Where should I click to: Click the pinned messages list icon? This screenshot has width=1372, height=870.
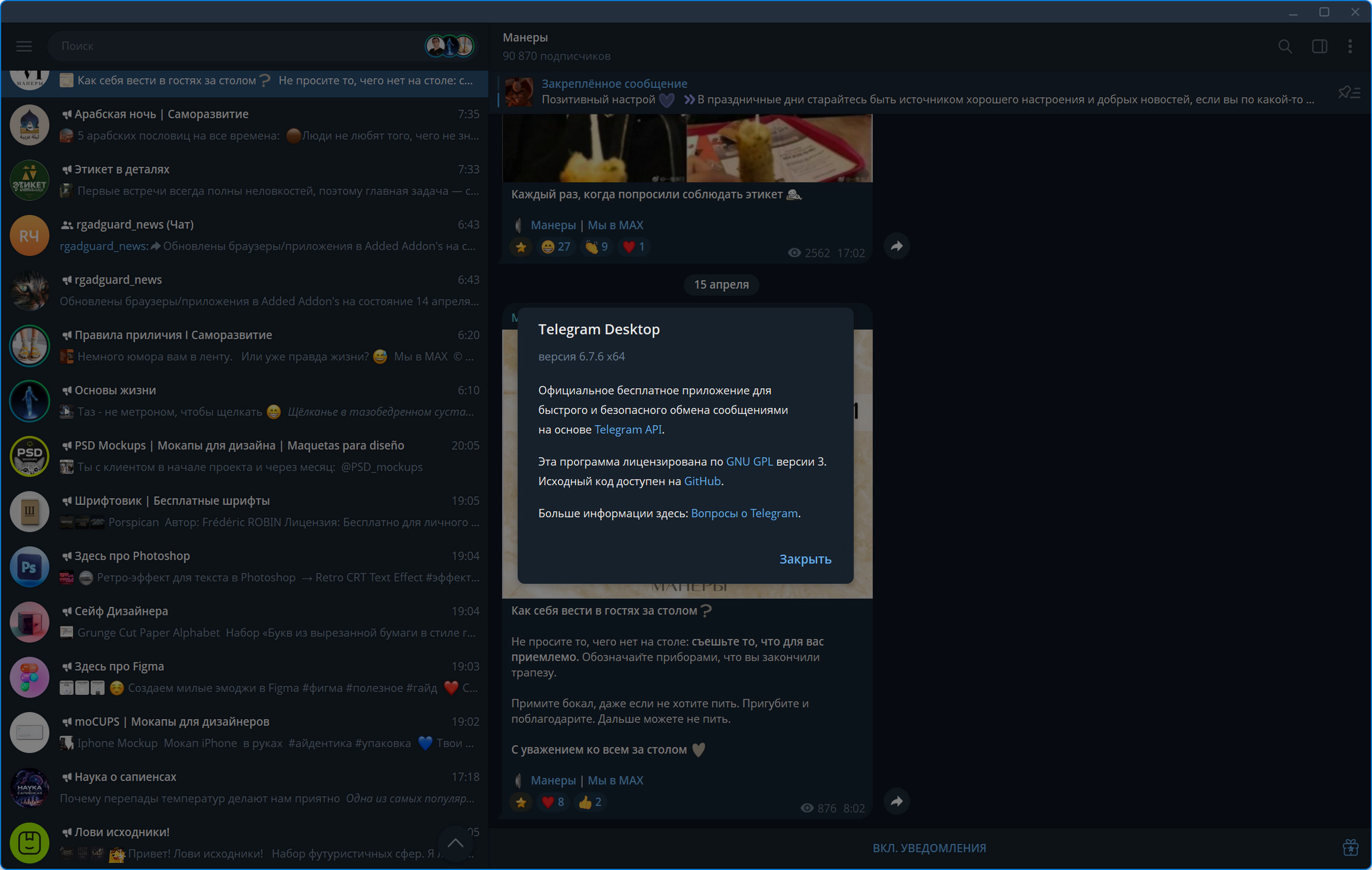1349,92
